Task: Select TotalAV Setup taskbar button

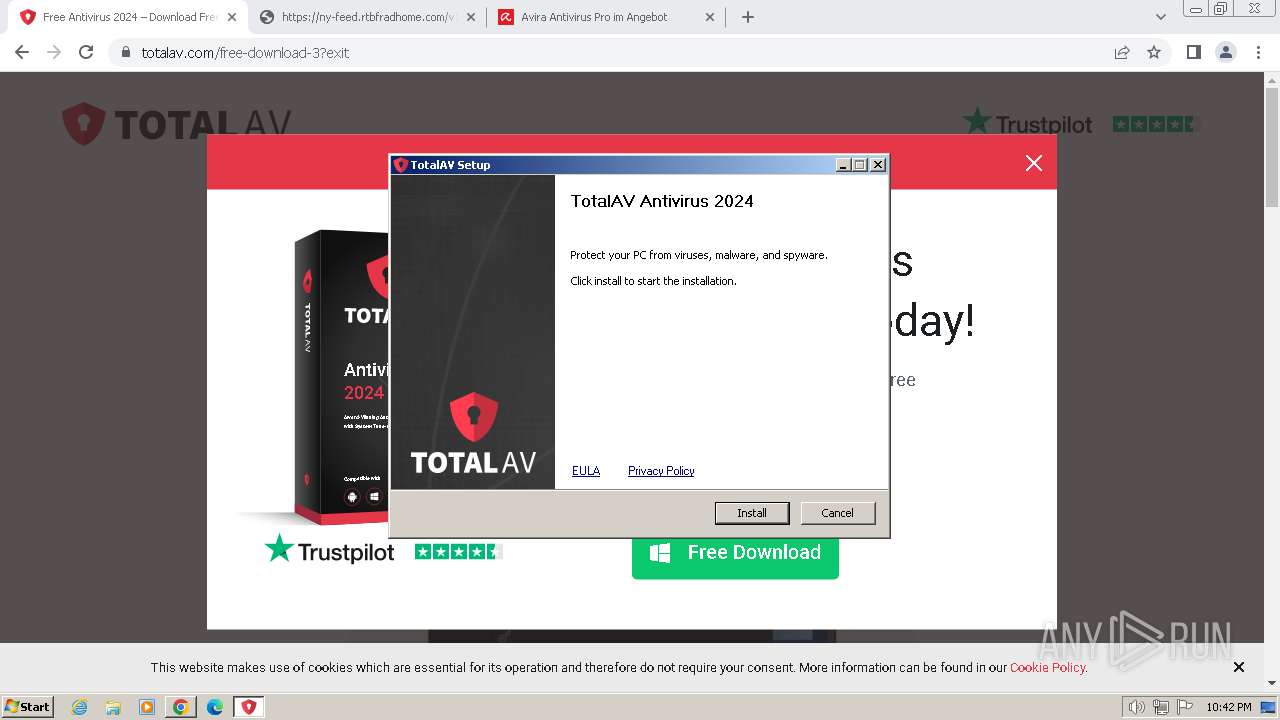Action: (249, 707)
